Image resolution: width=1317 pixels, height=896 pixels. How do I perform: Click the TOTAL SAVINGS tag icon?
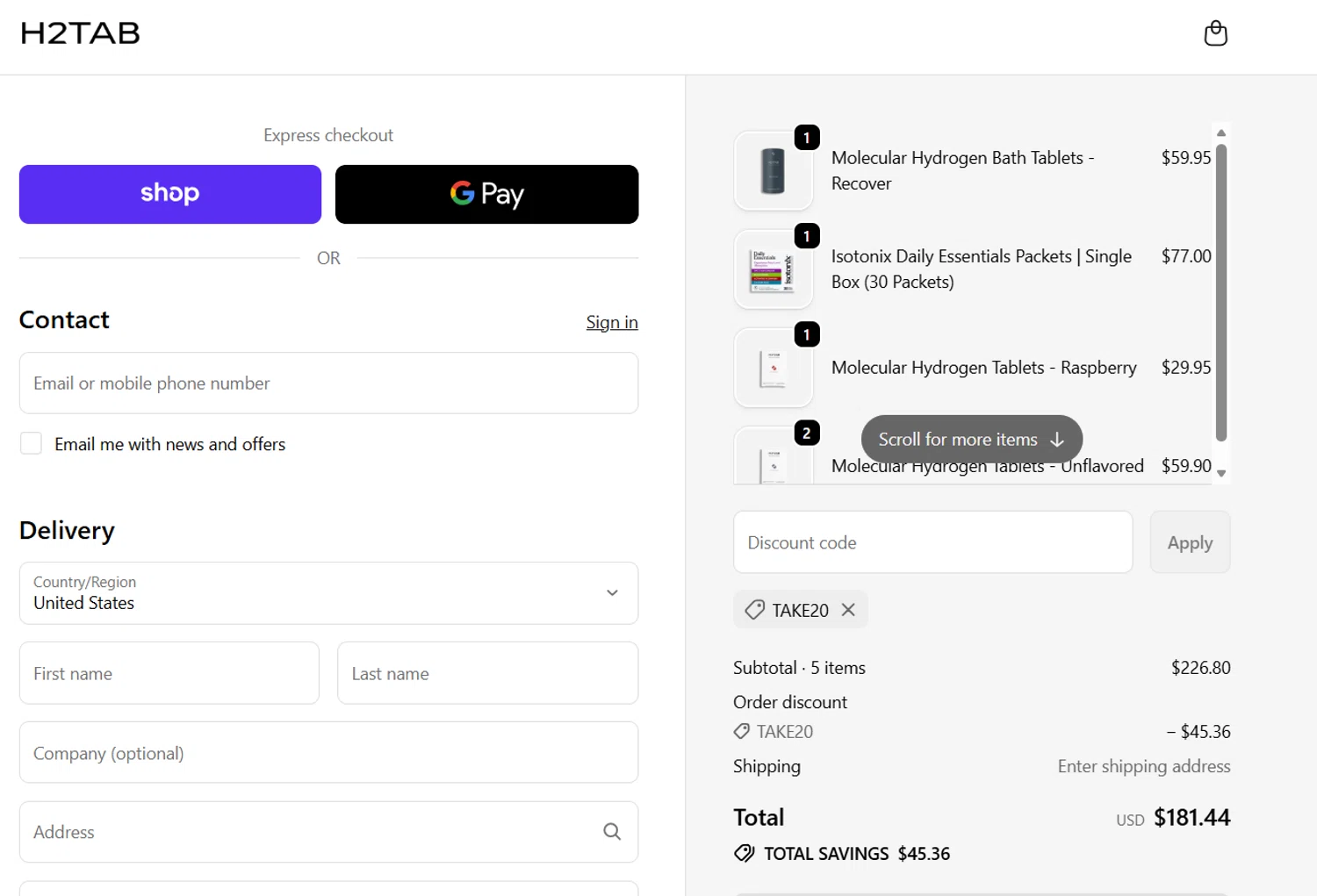tap(744, 853)
